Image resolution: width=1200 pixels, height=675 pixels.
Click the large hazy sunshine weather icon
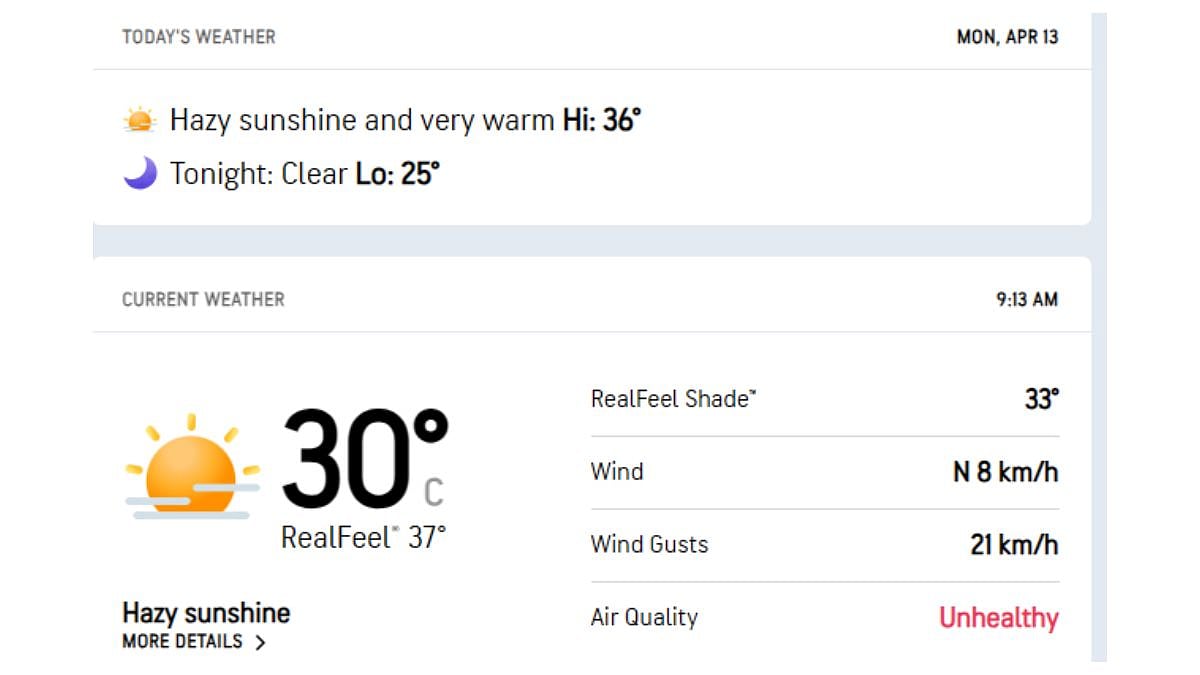192,467
